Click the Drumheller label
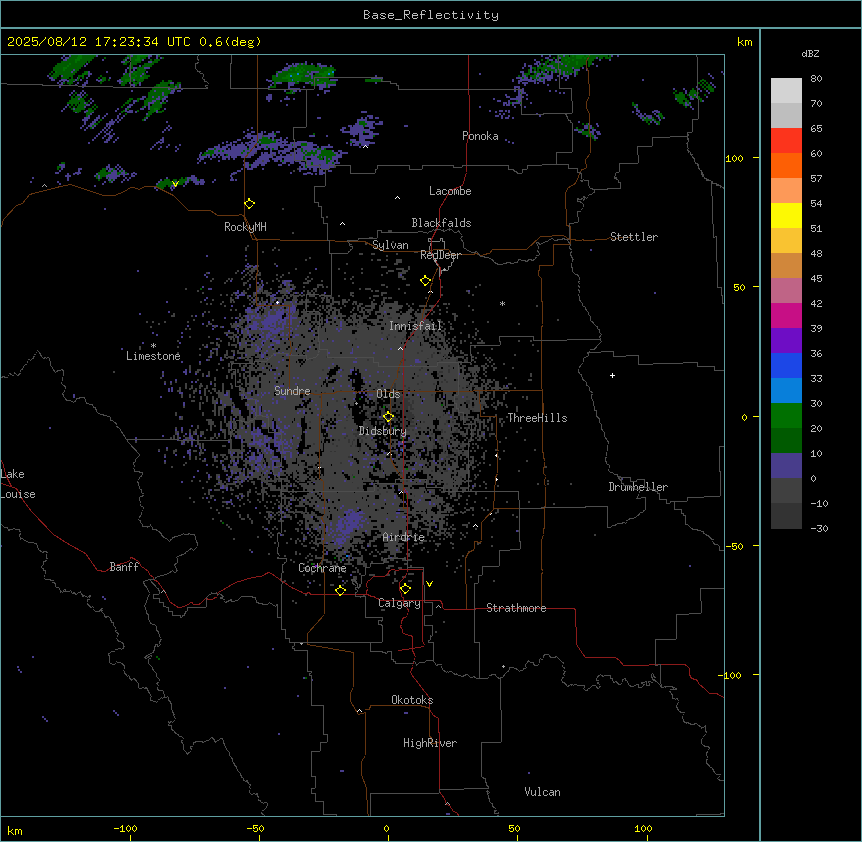Viewport: 862px width, 842px height. click(638, 487)
